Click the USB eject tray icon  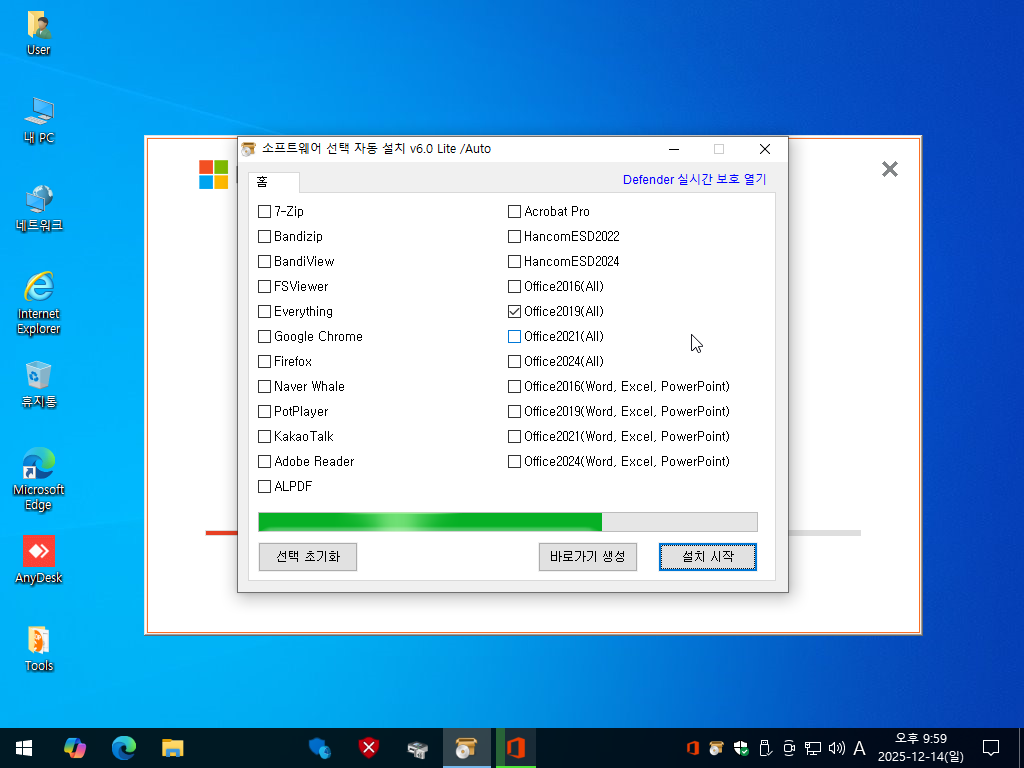pos(765,748)
